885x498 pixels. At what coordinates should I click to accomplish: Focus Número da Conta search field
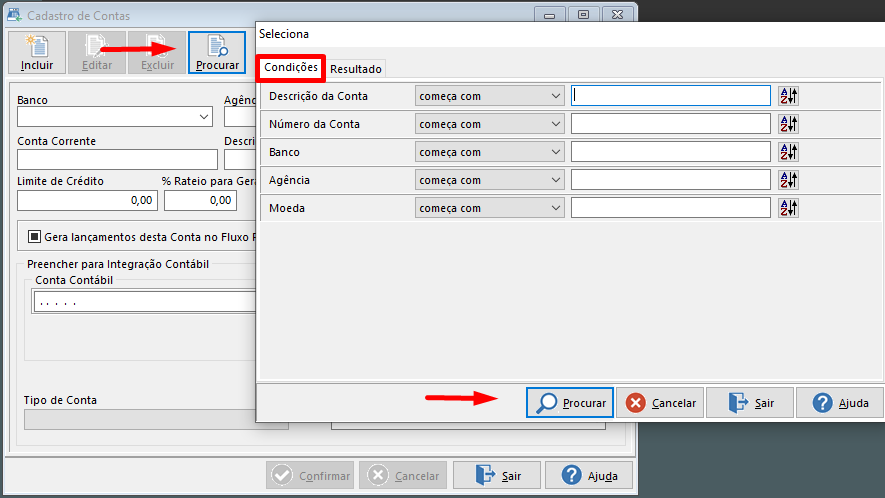671,124
